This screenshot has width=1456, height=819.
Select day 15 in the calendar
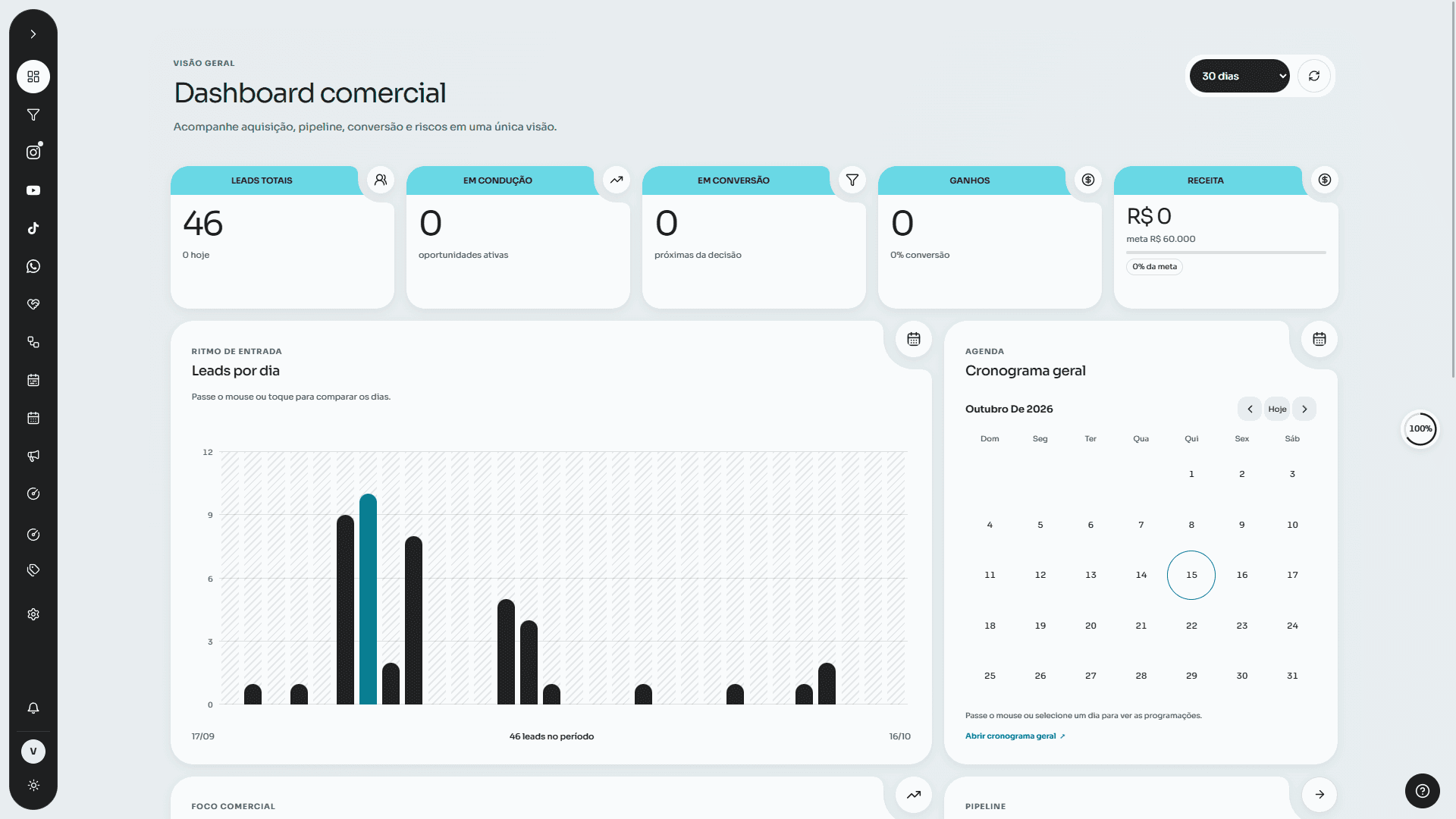pos(1191,575)
